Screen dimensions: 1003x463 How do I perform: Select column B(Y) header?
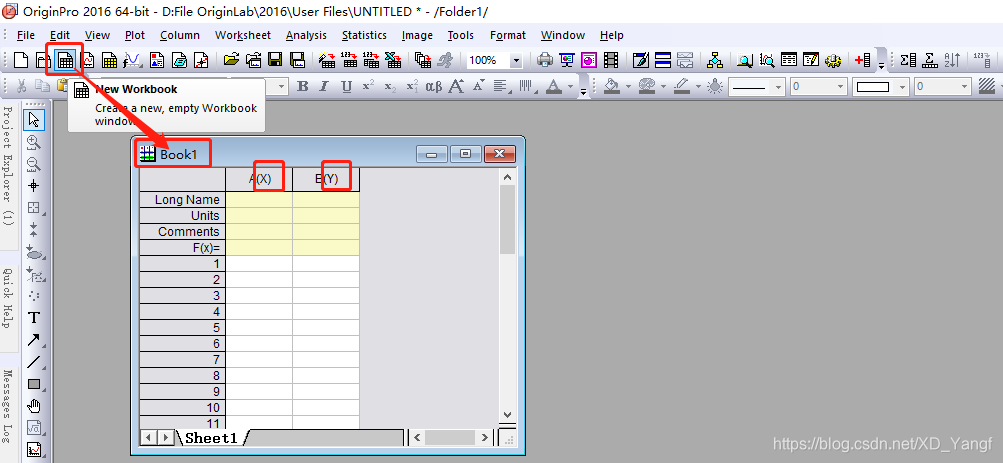(x=326, y=180)
